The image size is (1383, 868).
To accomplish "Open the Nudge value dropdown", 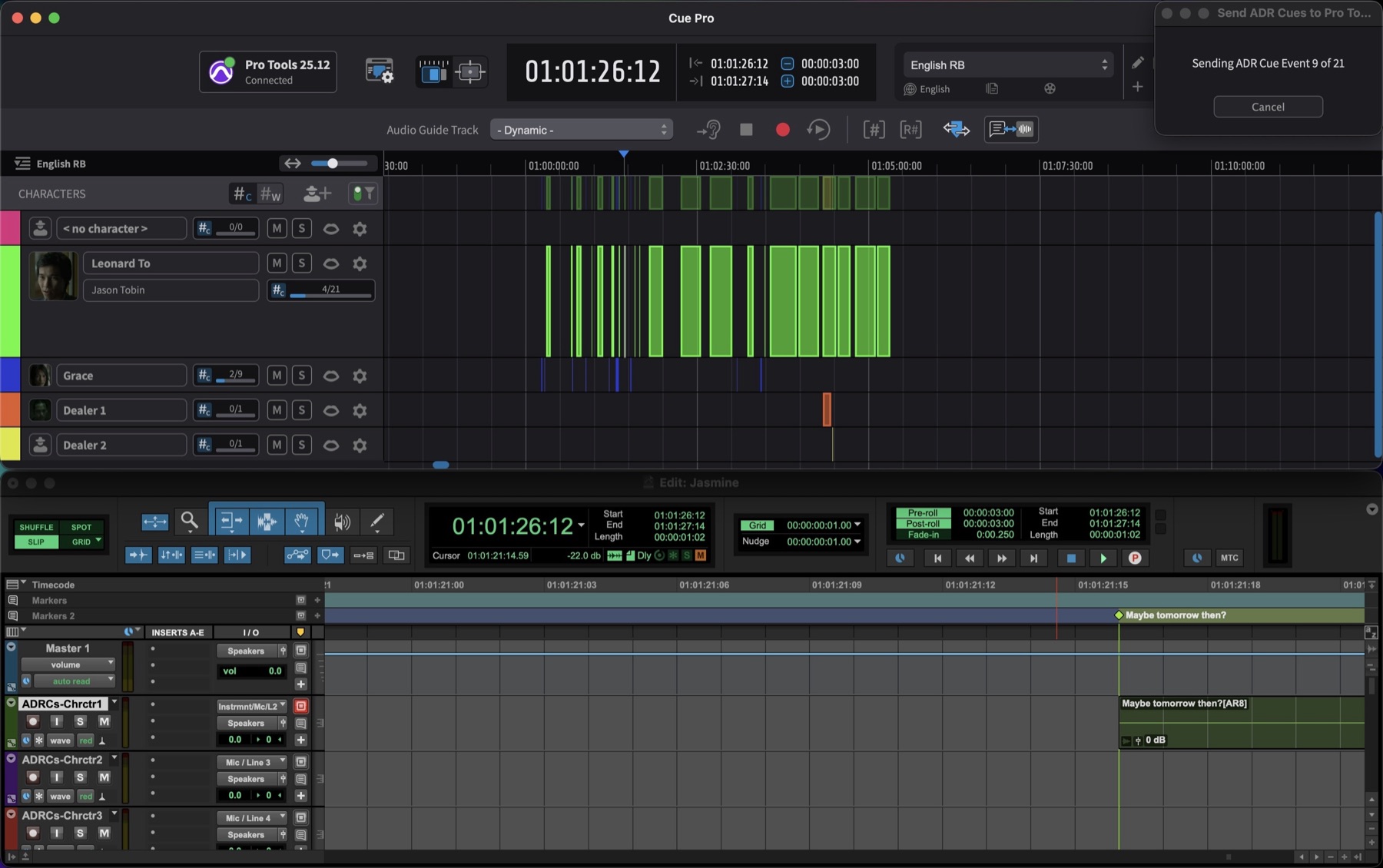I will point(857,542).
